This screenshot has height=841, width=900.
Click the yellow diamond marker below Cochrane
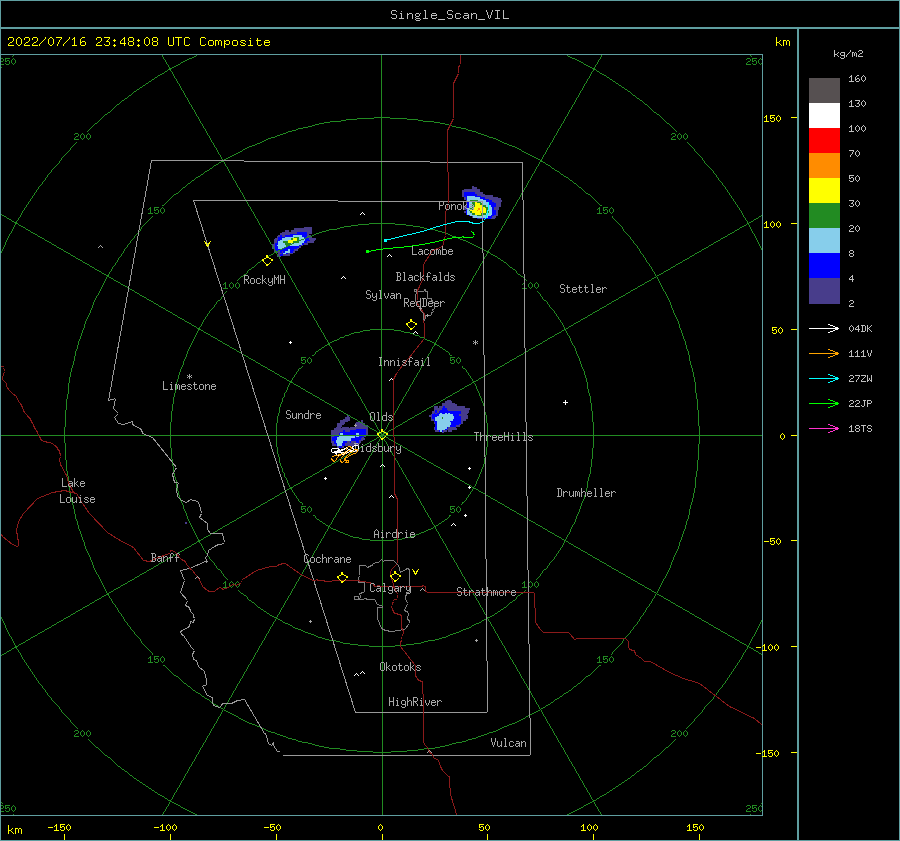tap(343, 577)
